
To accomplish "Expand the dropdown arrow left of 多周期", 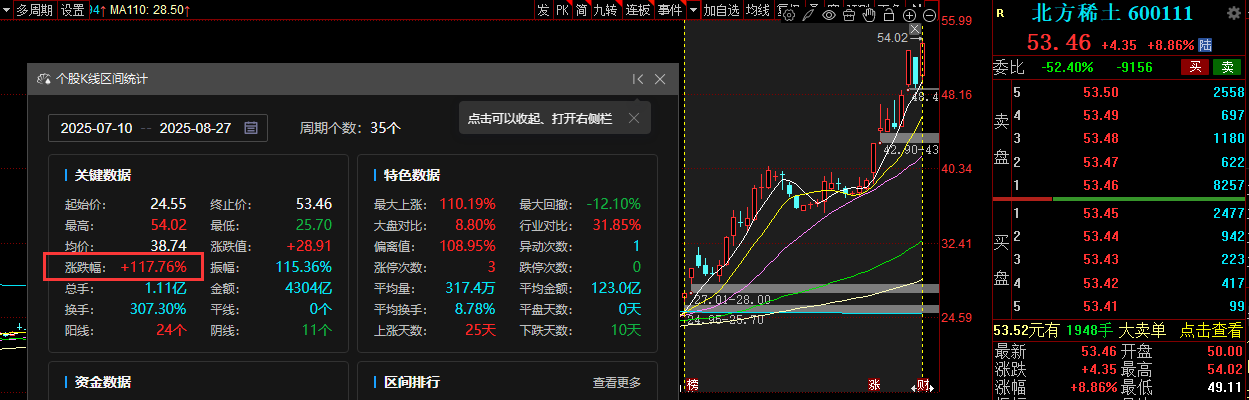I will point(7,10).
